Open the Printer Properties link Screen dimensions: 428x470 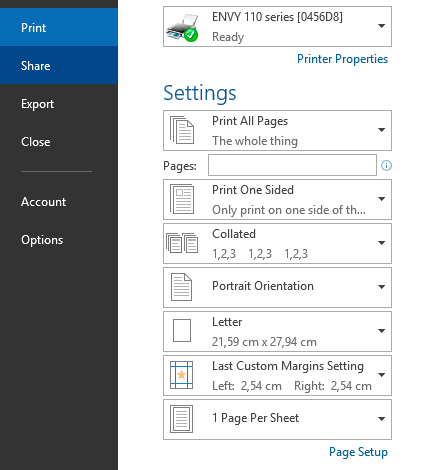342,59
